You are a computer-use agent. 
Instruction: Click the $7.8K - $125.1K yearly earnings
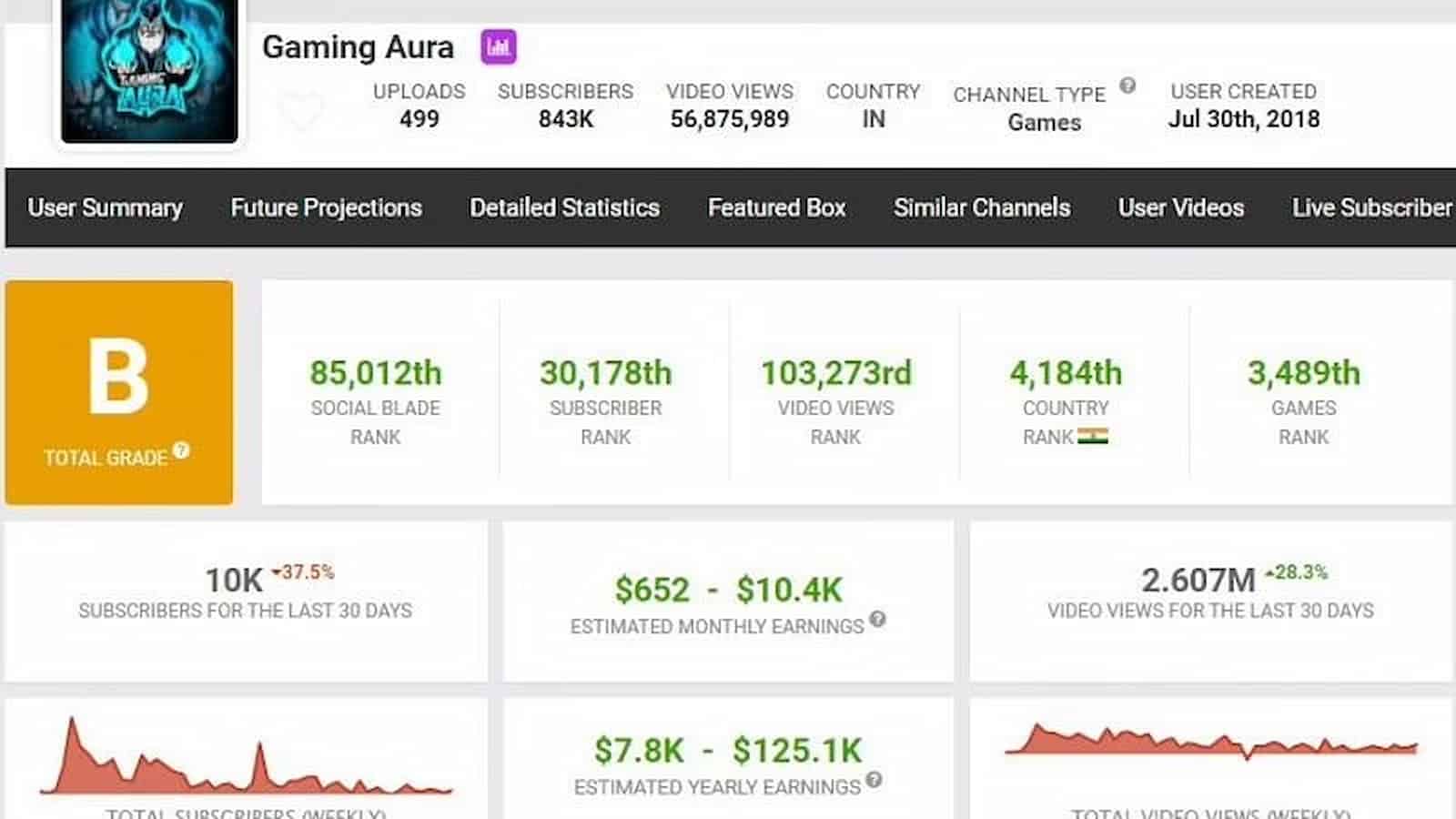tap(727, 751)
